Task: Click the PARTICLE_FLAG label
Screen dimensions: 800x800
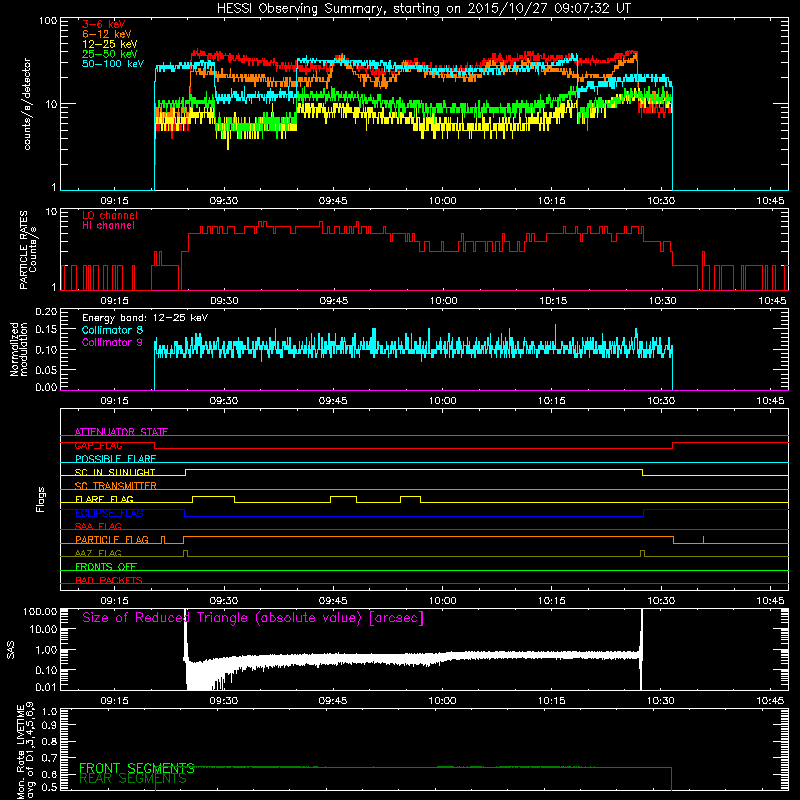Action: 112,540
